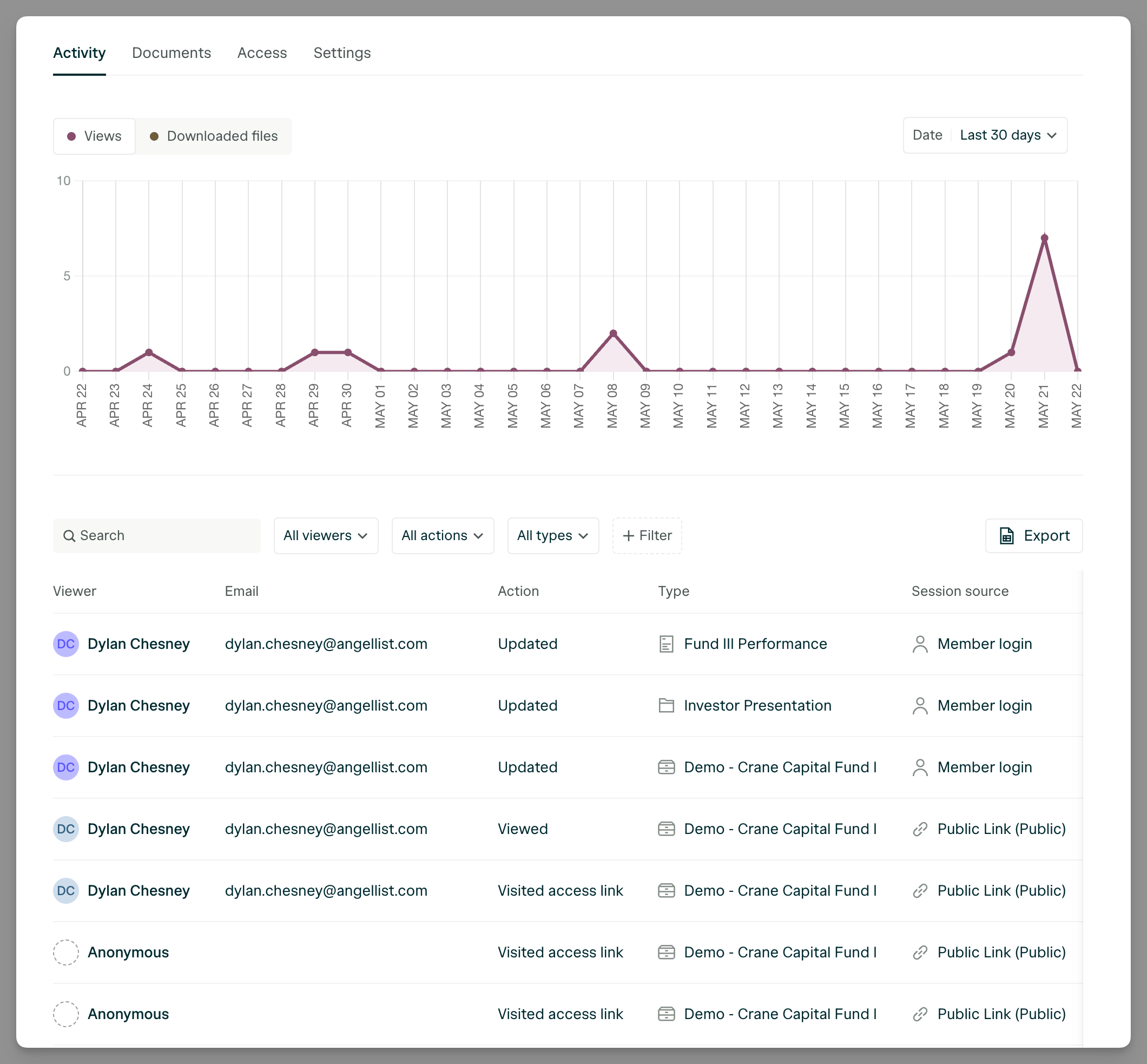
Task: Click the Investor Presentation folder icon
Action: (x=666, y=705)
